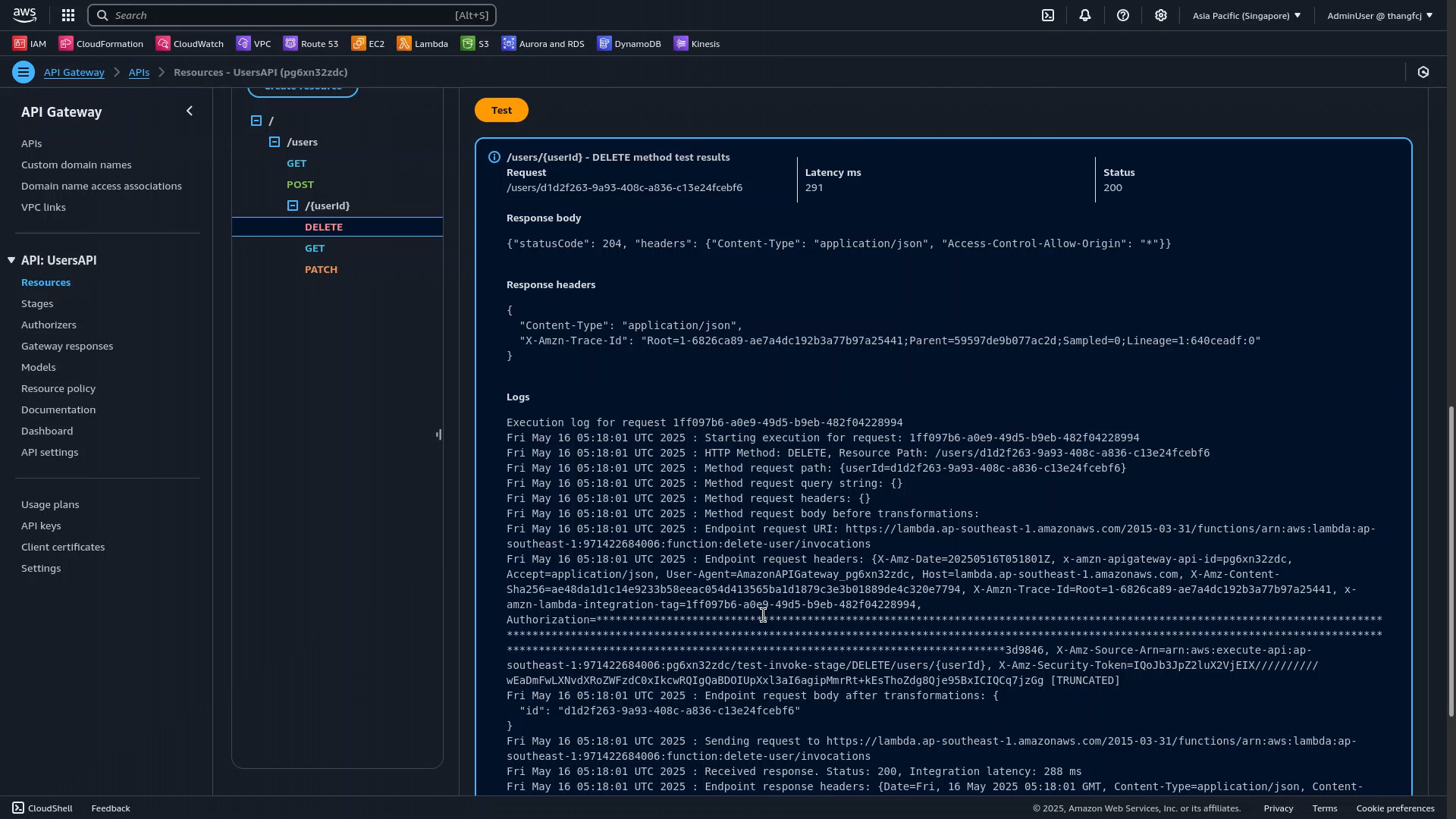Click the API Gateway breadcrumb link
The image size is (1456, 819).
pos(74,72)
